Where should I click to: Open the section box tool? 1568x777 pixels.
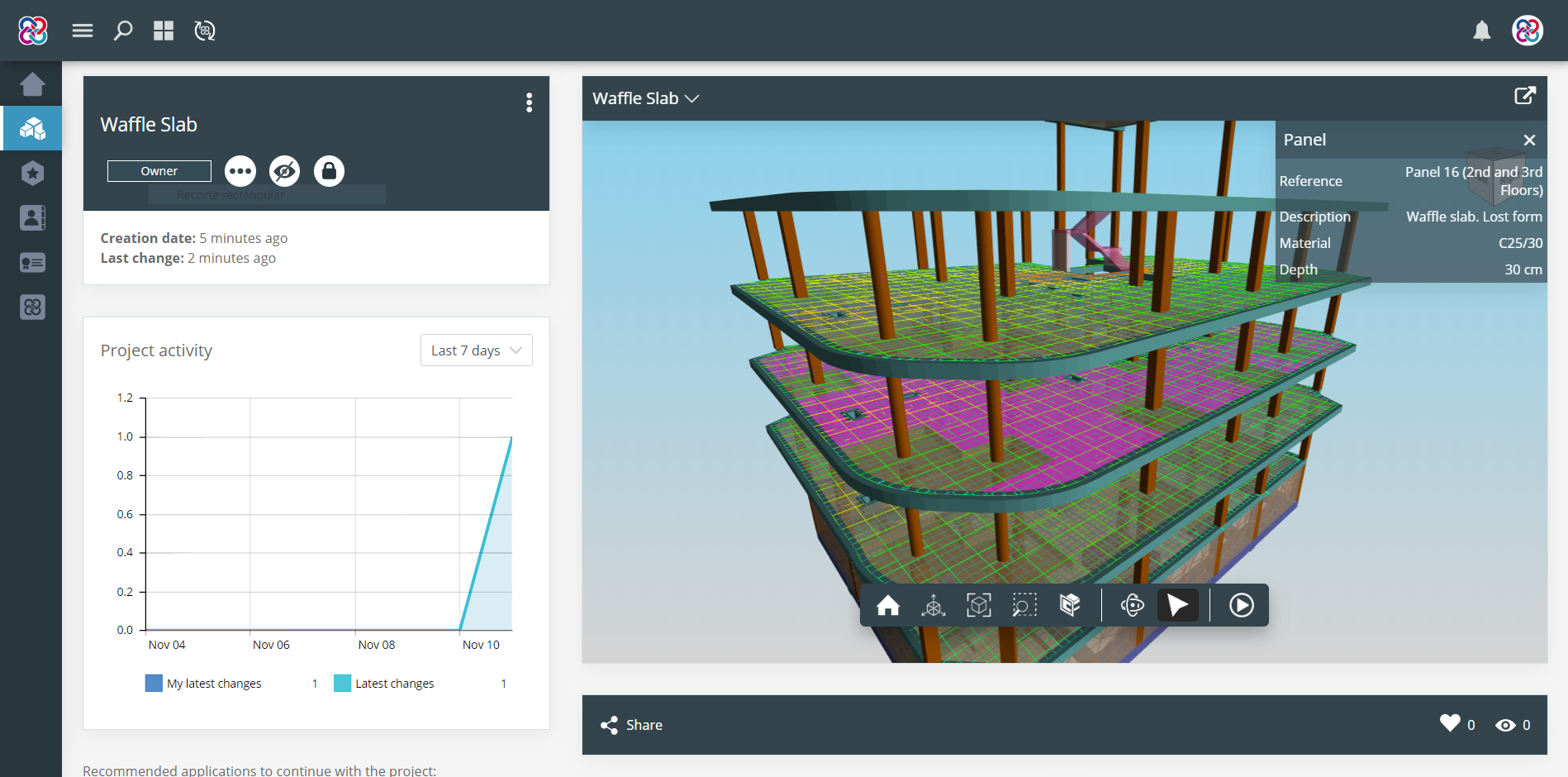click(1070, 606)
